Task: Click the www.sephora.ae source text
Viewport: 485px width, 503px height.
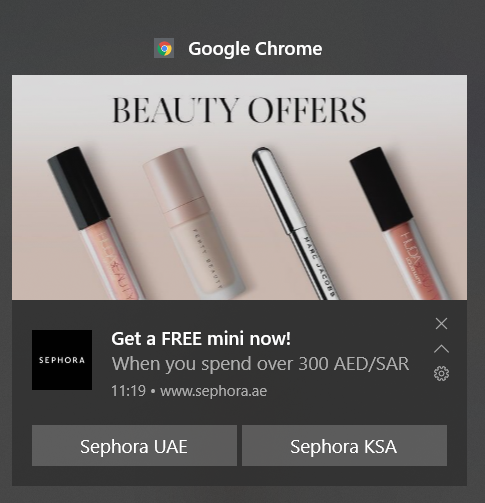Action: 213,391
